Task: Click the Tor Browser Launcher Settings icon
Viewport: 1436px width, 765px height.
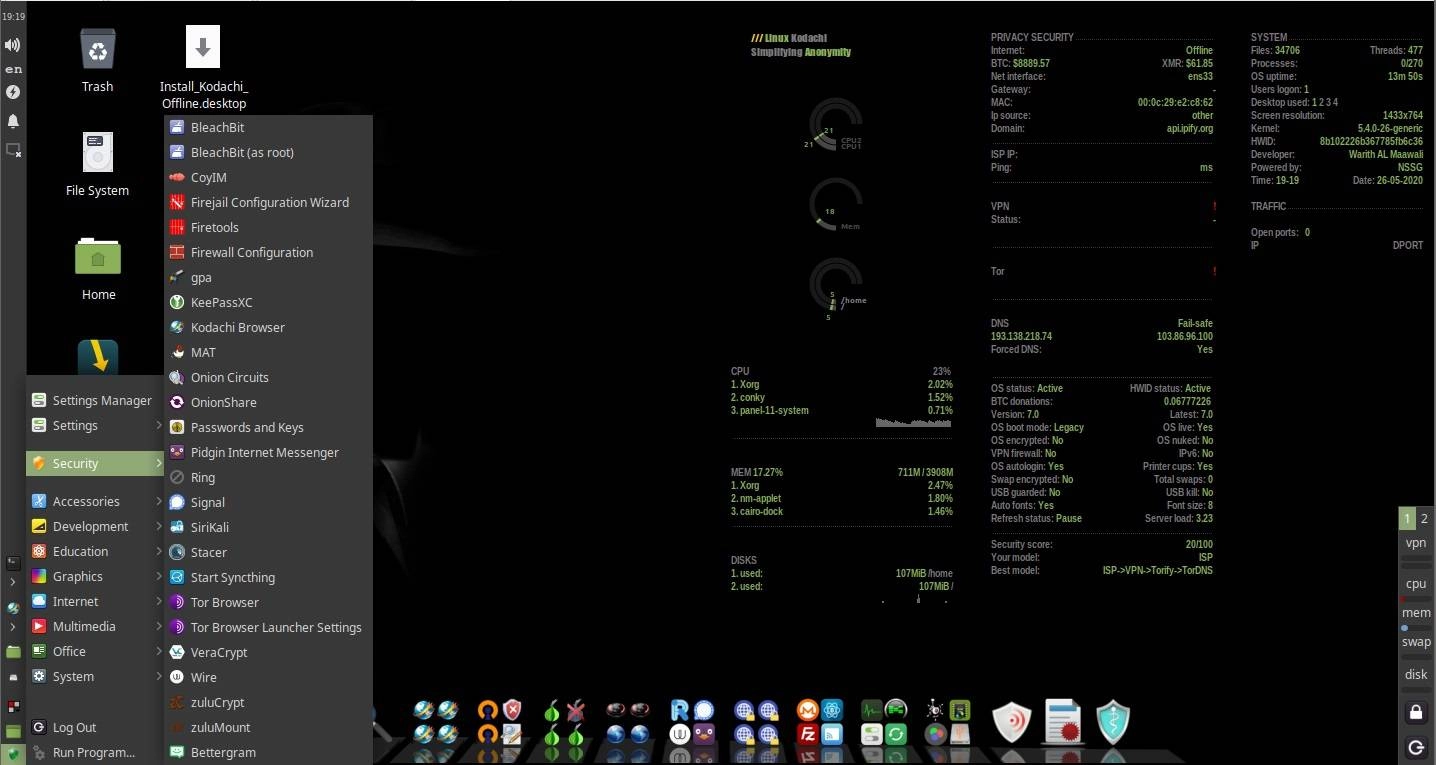Action: [177, 628]
